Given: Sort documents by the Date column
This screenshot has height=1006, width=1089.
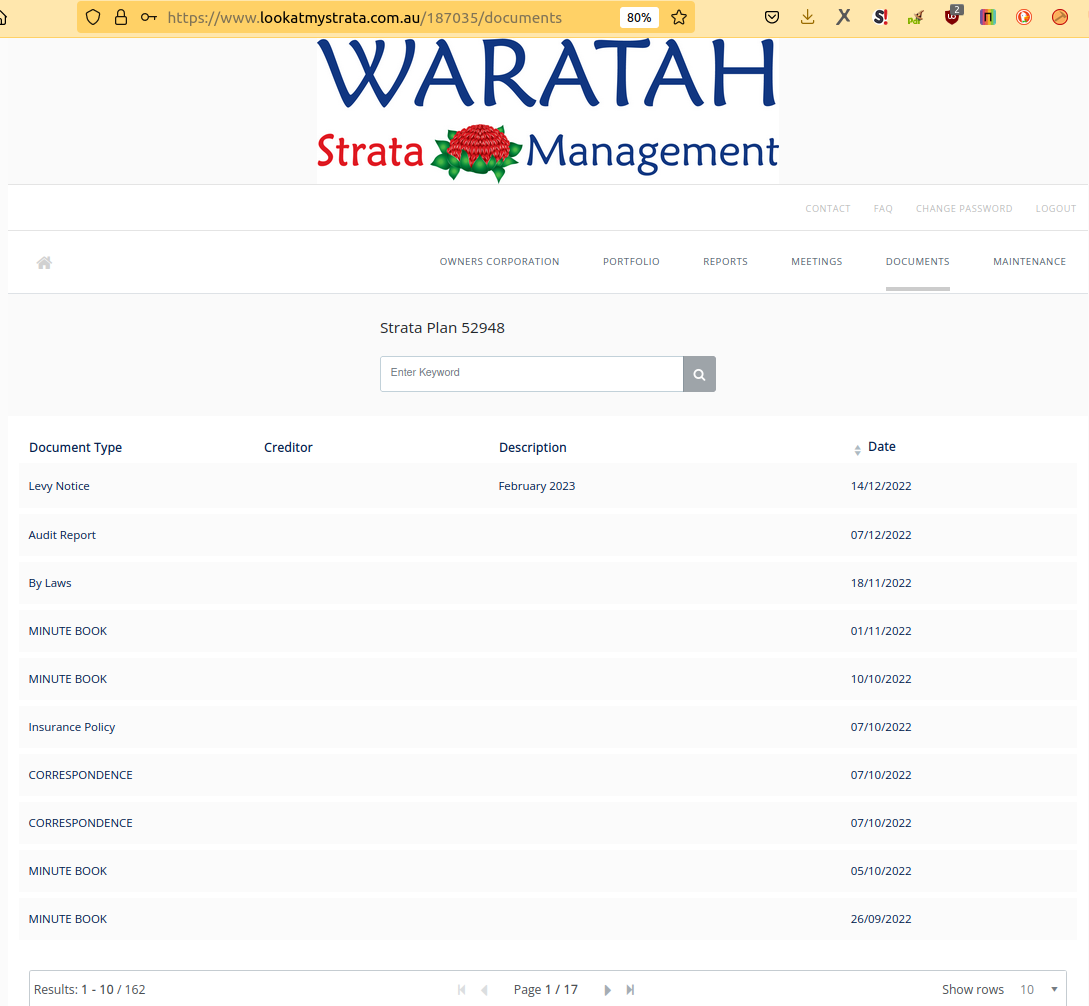Looking at the screenshot, I should coord(880,447).
